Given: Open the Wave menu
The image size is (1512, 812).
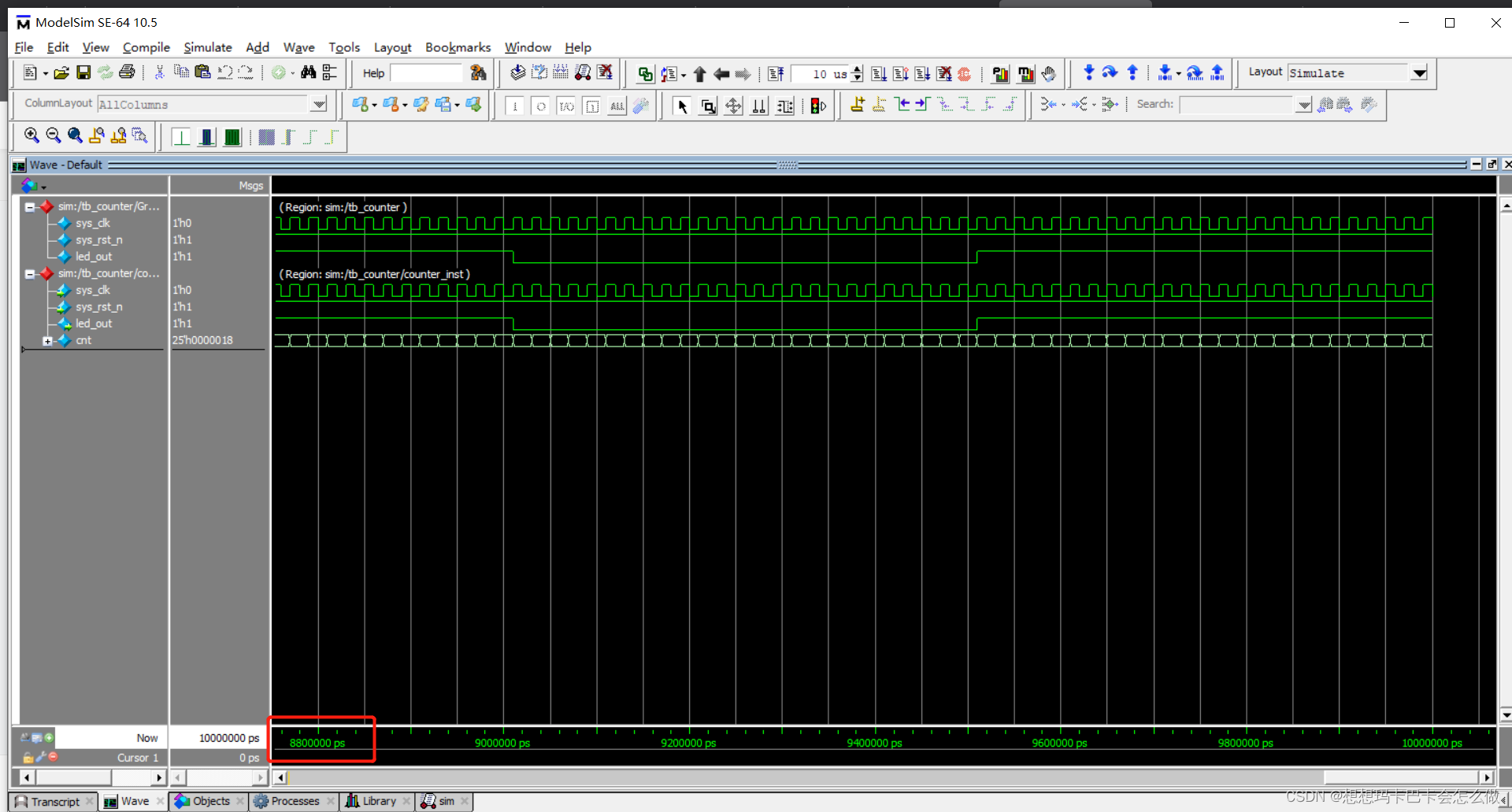Looking at the screenshot, I should click(298, 47).
